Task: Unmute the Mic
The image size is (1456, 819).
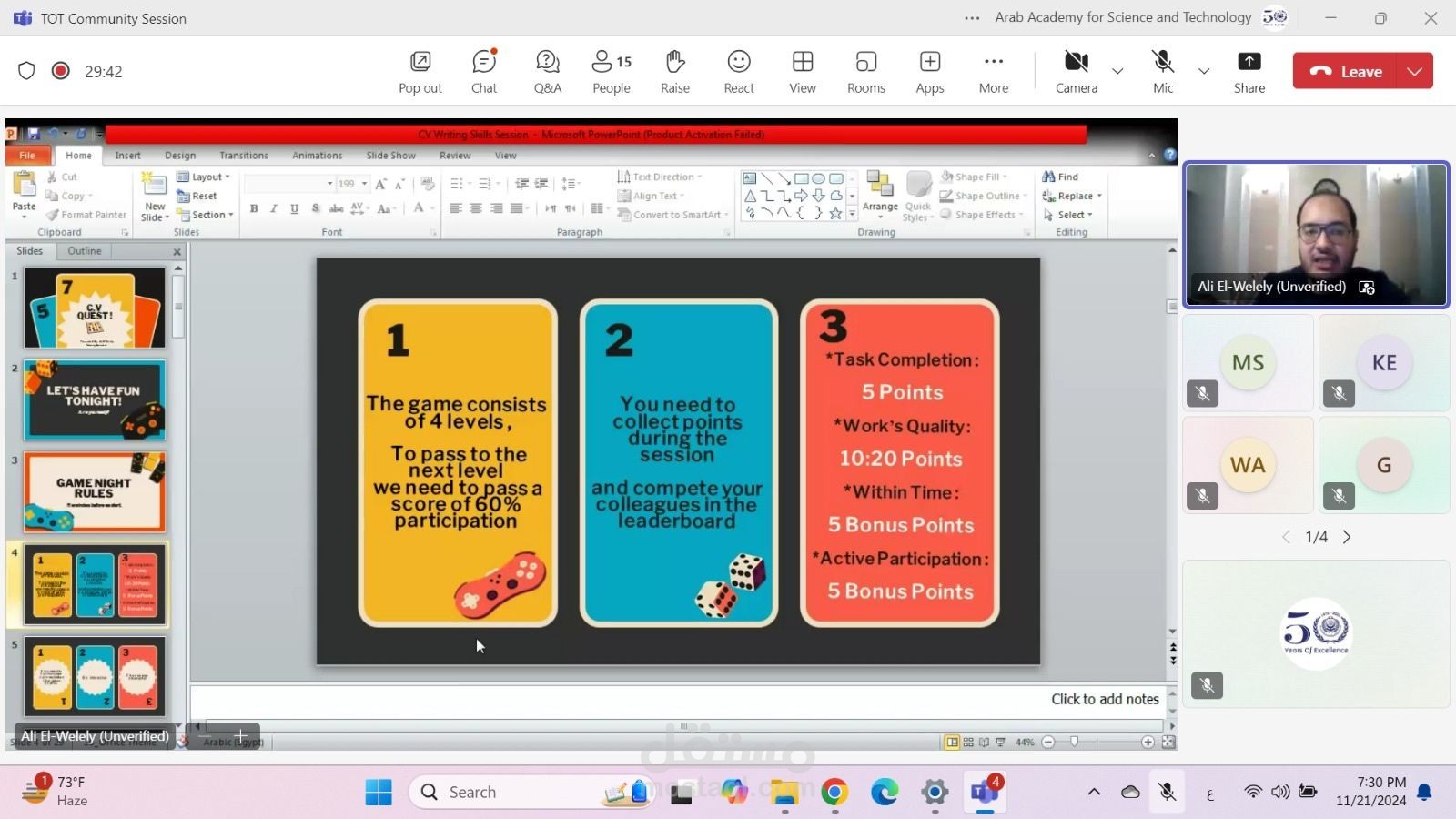Action: click(1163, 72)
